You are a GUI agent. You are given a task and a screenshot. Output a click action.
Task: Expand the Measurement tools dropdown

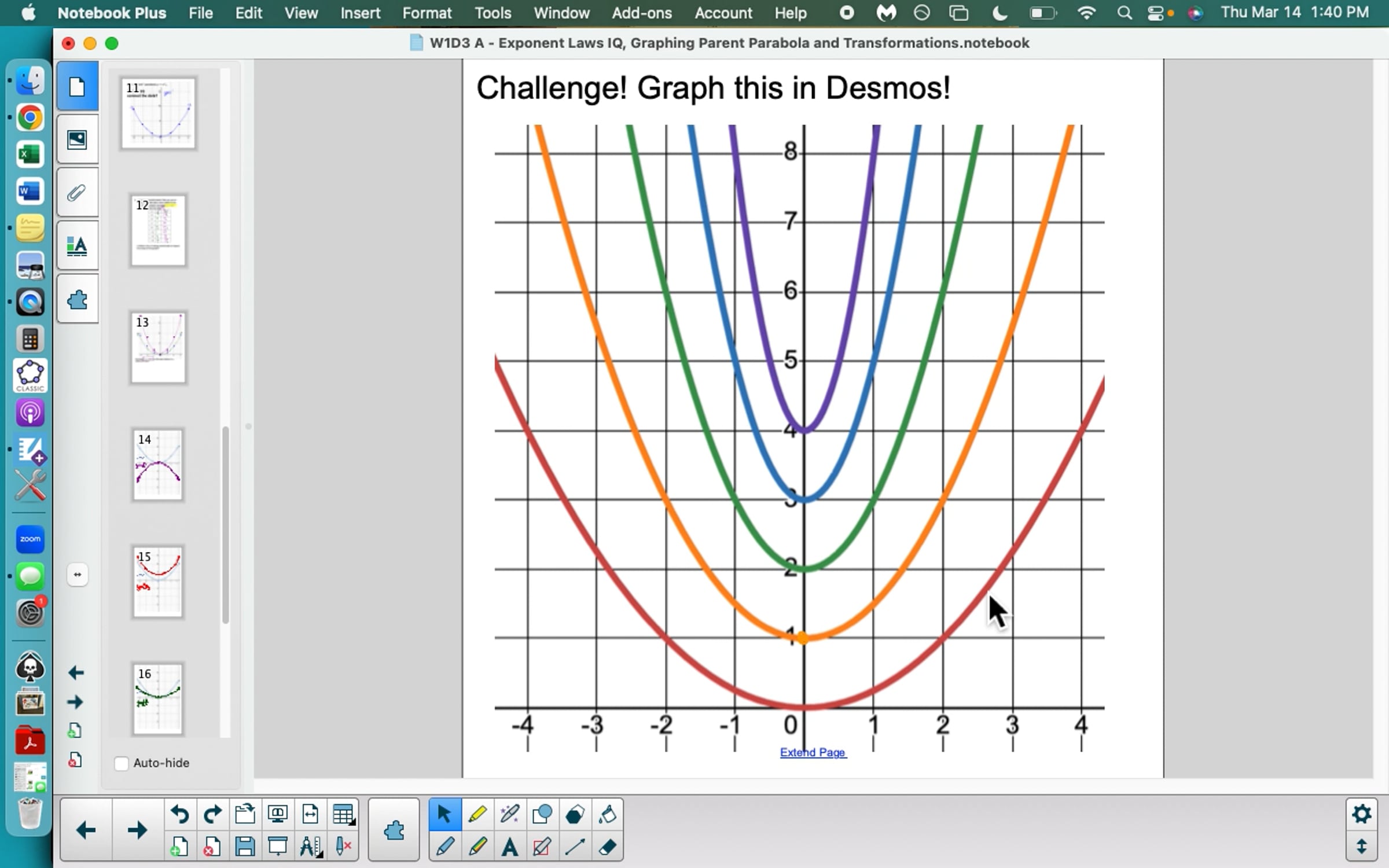click(x=310, y=847)
